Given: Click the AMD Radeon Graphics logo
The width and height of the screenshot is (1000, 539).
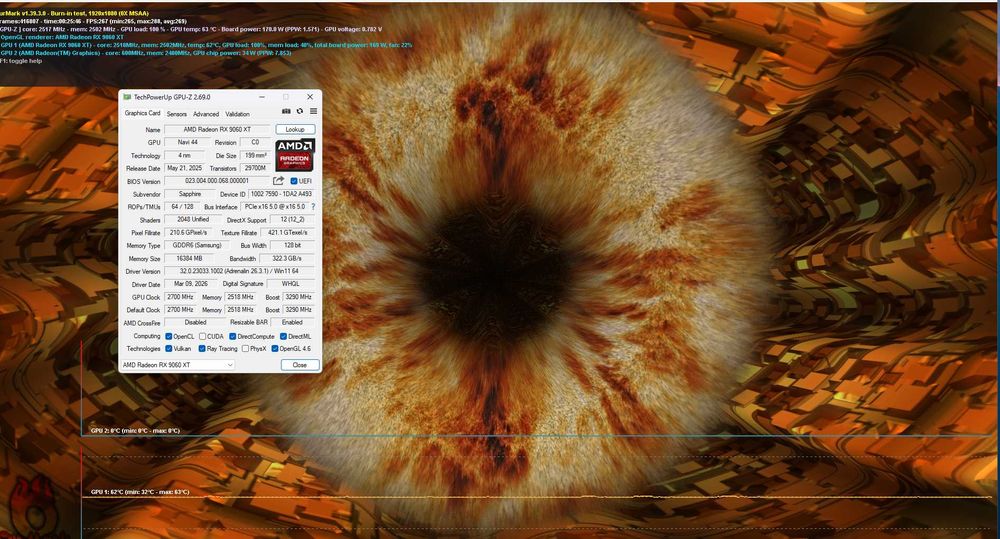Looking at the screenshot, I should 295,155.
